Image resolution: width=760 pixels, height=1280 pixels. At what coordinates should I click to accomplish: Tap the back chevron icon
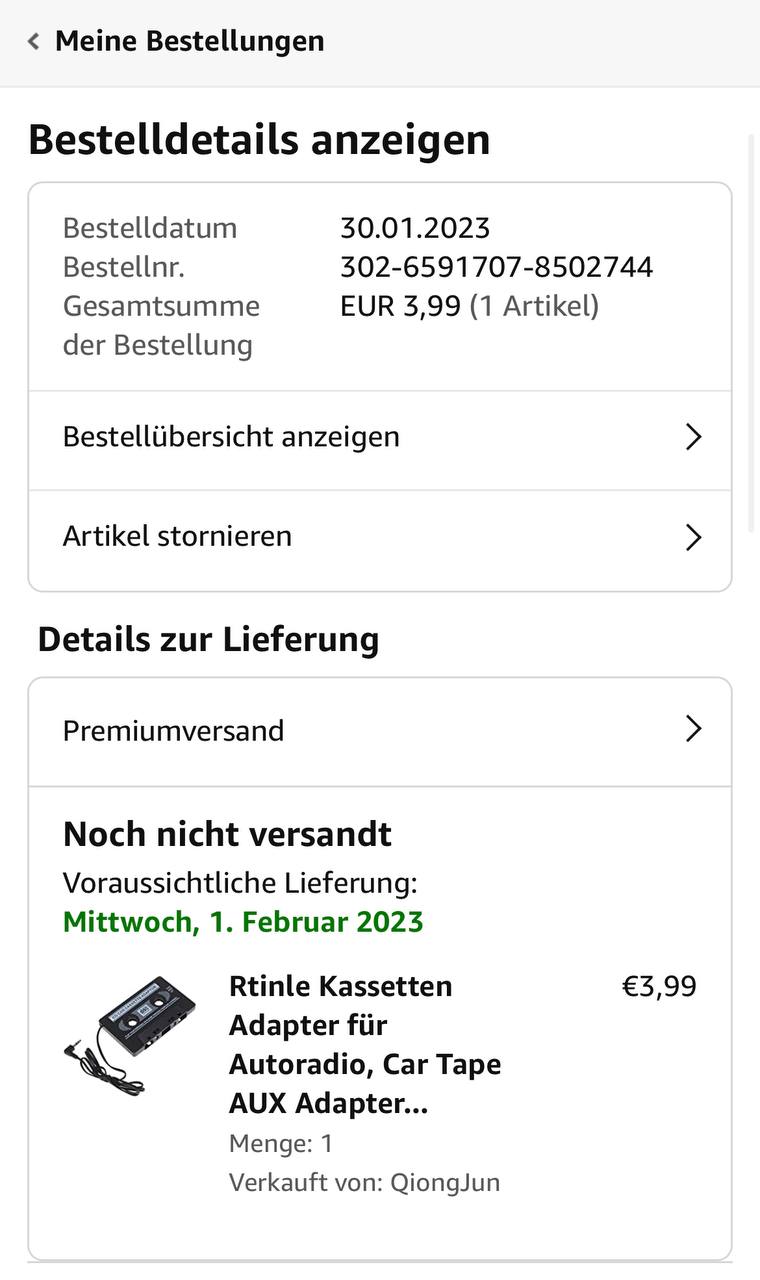34,42
